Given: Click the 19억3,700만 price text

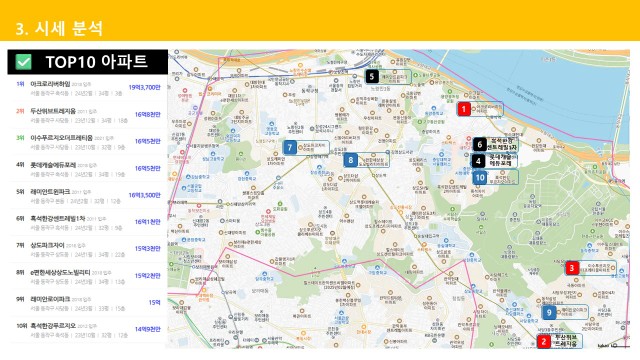Looking at the screenshot, I should click(x=144, y=87).
